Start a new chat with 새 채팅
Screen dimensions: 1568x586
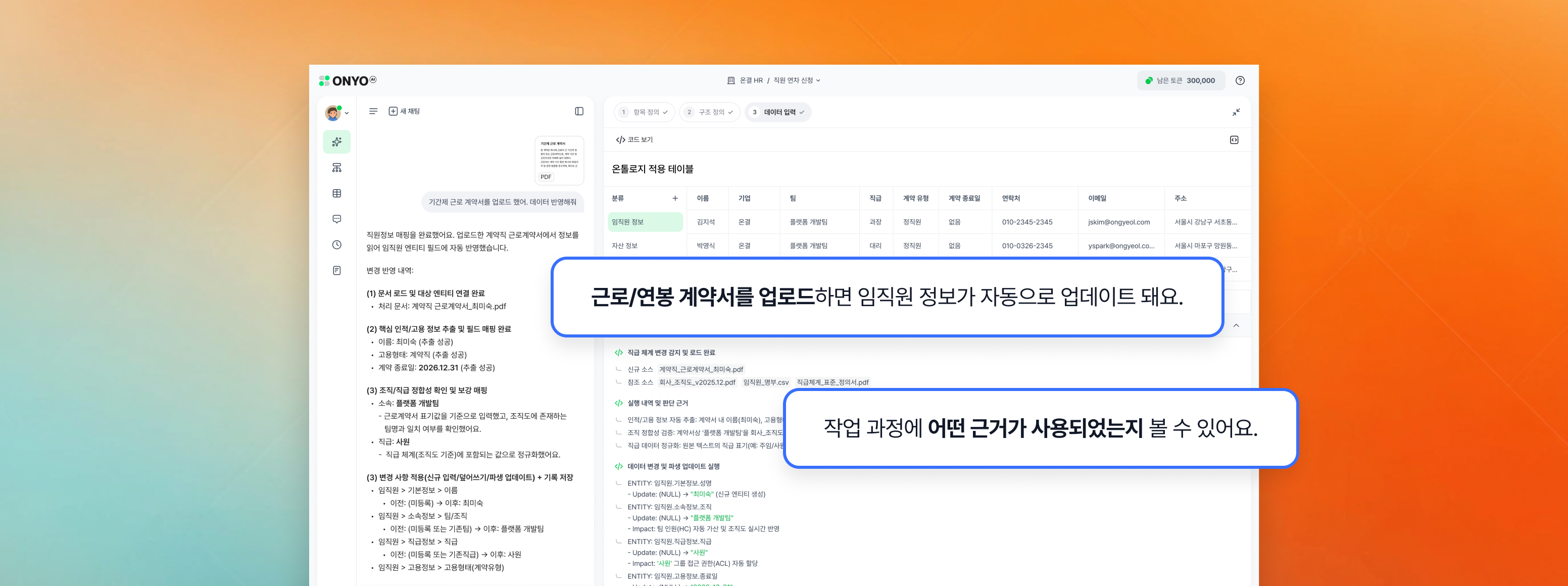coord(404,111)
